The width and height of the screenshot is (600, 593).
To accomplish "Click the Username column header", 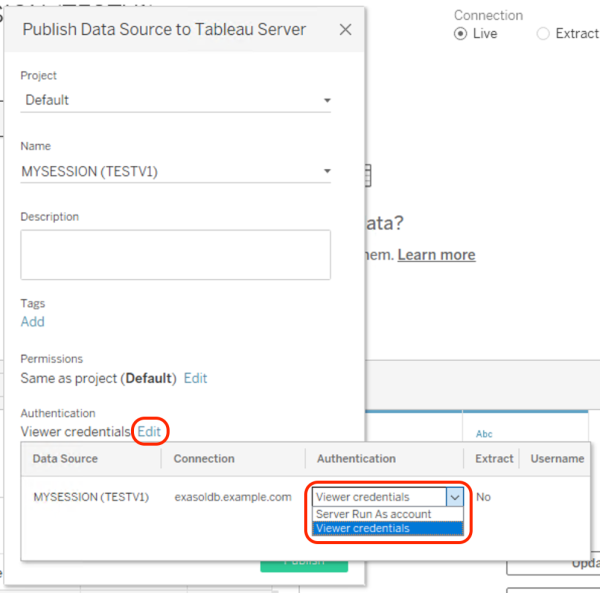I will tap(557, 459).
